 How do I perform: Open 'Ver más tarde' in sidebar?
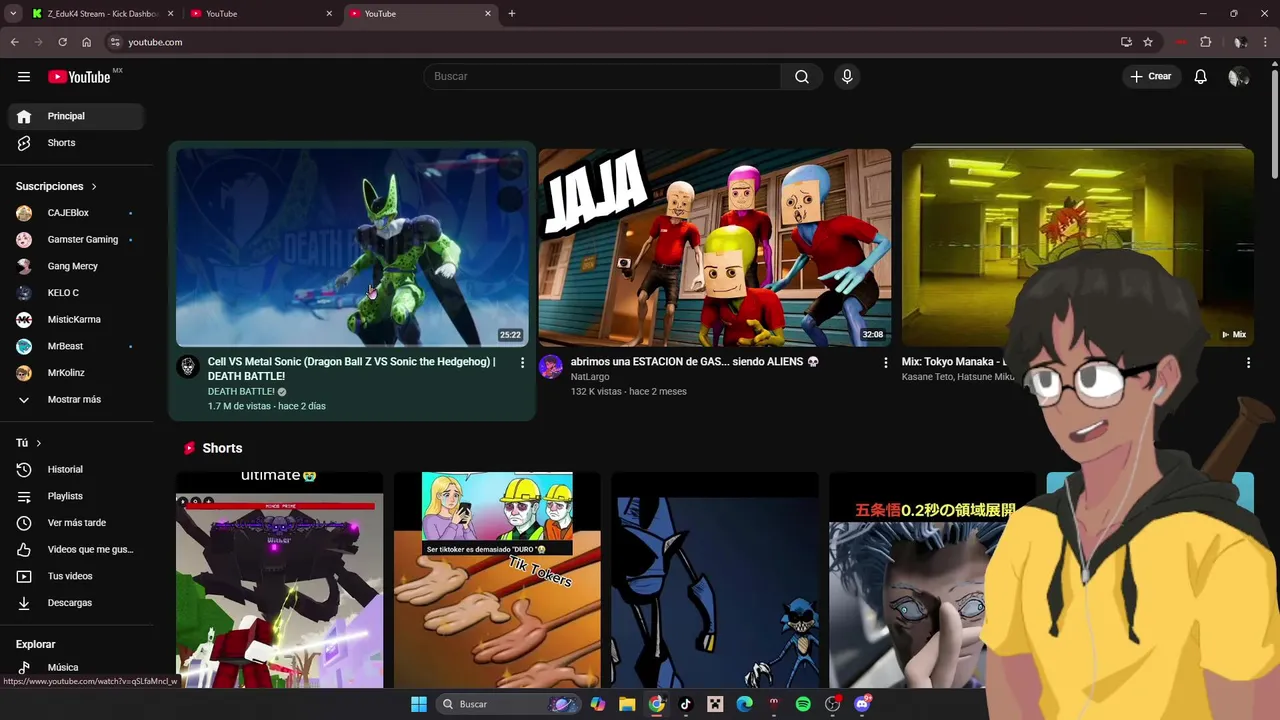point(76,523)
